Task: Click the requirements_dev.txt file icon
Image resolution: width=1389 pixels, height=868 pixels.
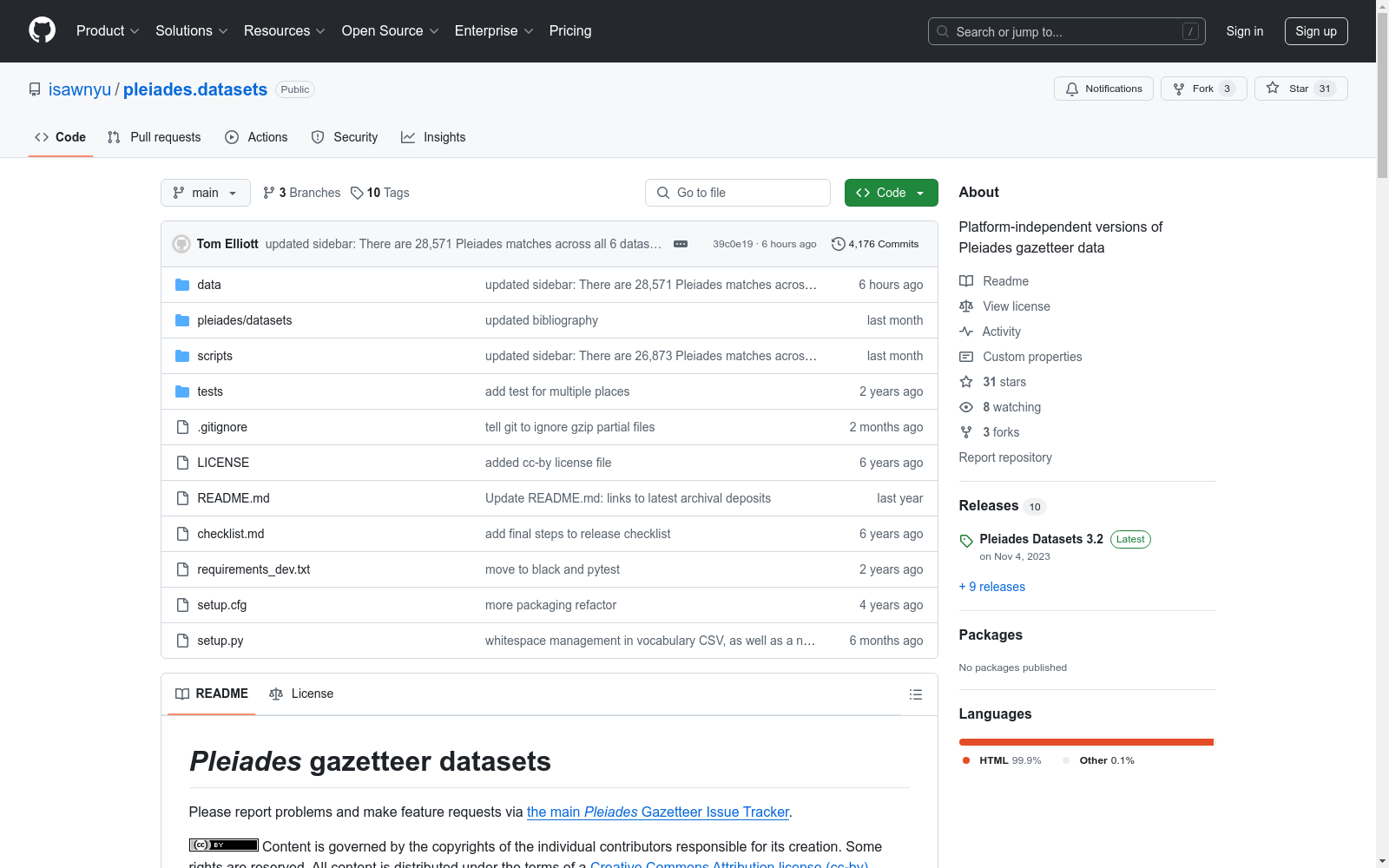Action: 182,569
